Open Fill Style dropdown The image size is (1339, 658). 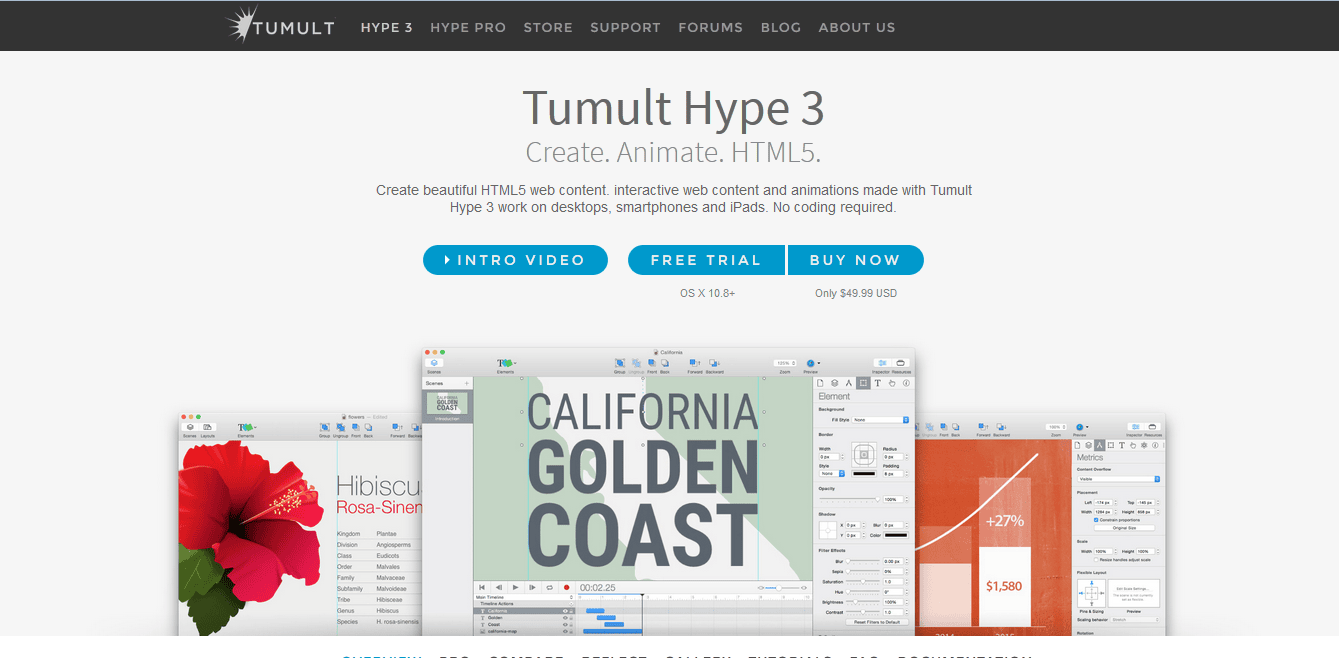[x=880, y=420]
